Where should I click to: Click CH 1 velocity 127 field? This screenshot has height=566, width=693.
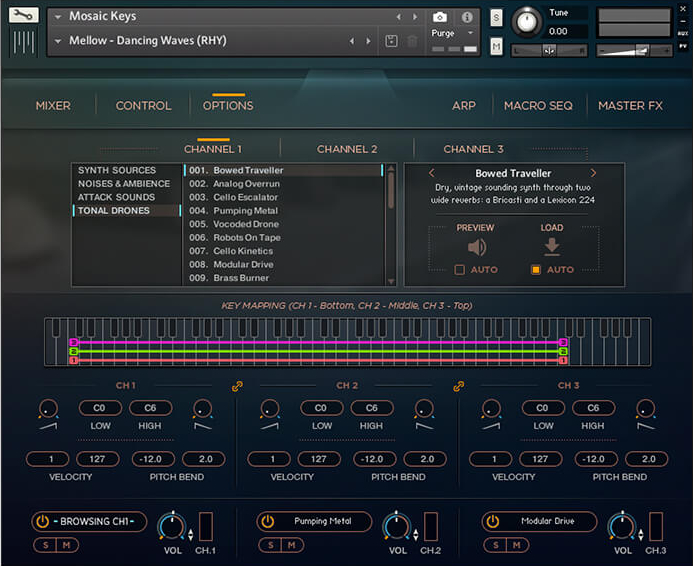pos(97,460)
